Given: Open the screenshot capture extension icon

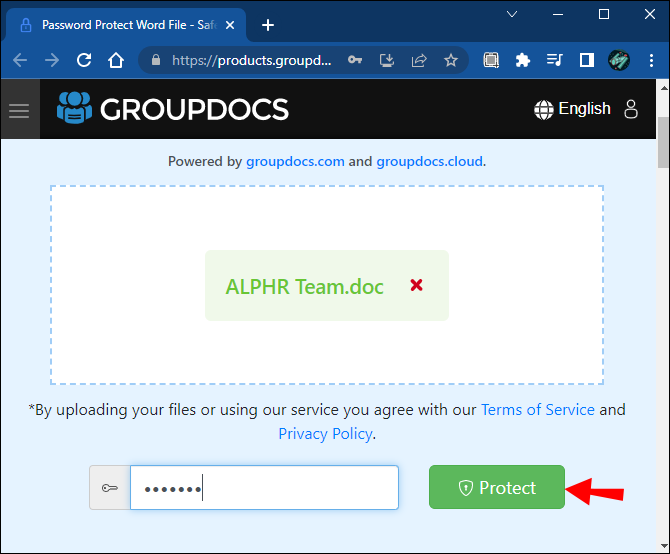Looking at the screenshot, I should (491, 60).
